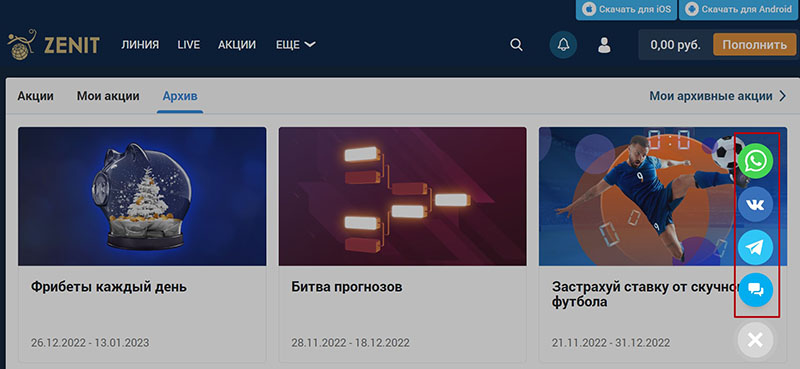Switch to the Акции tab
Viewport: 800px width, 369px height.
[x=35, y=96]
